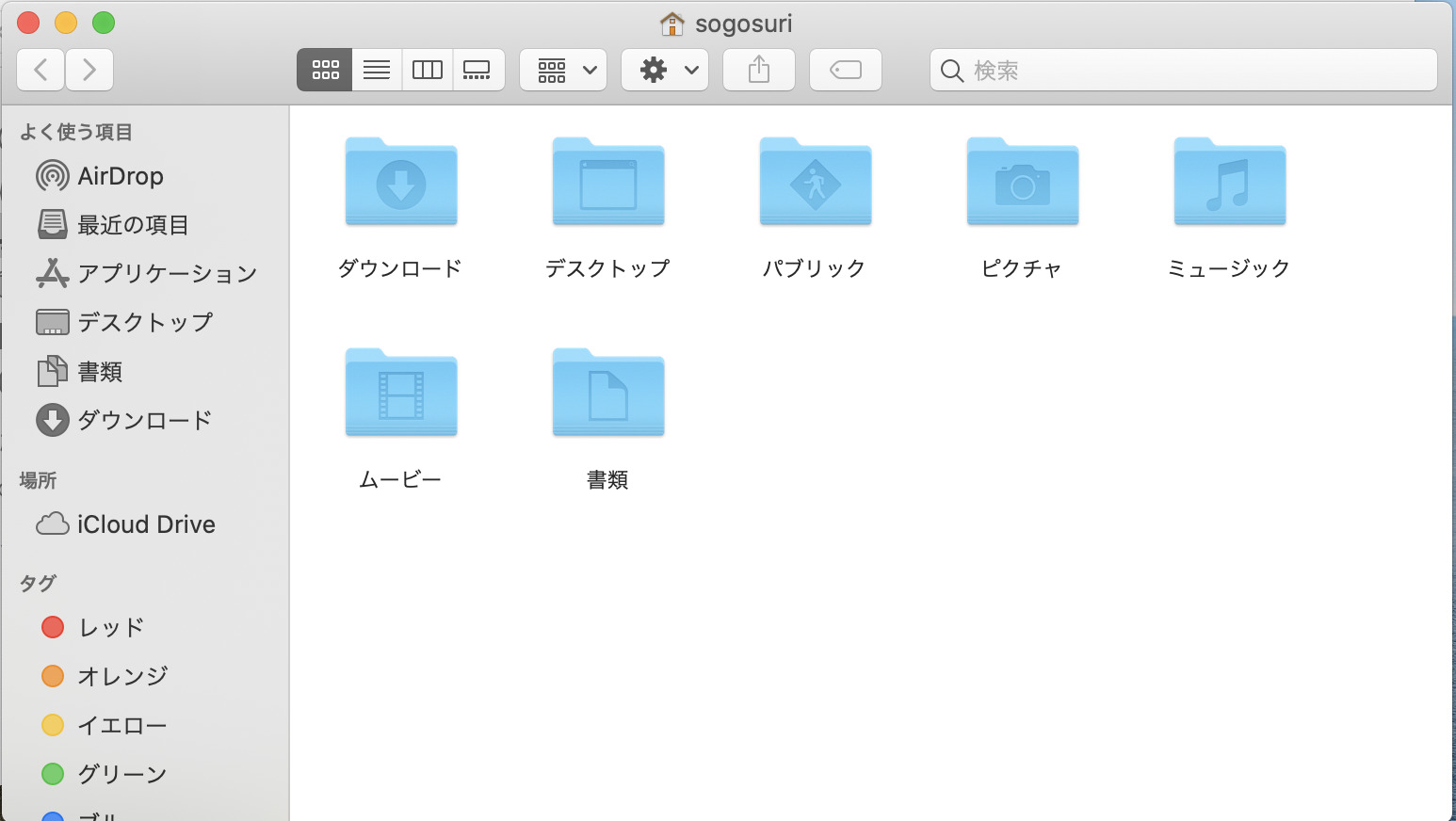Go forward with the right arrow button
Viewport: 1456px width, 821px height.
(x=89, y=70)
